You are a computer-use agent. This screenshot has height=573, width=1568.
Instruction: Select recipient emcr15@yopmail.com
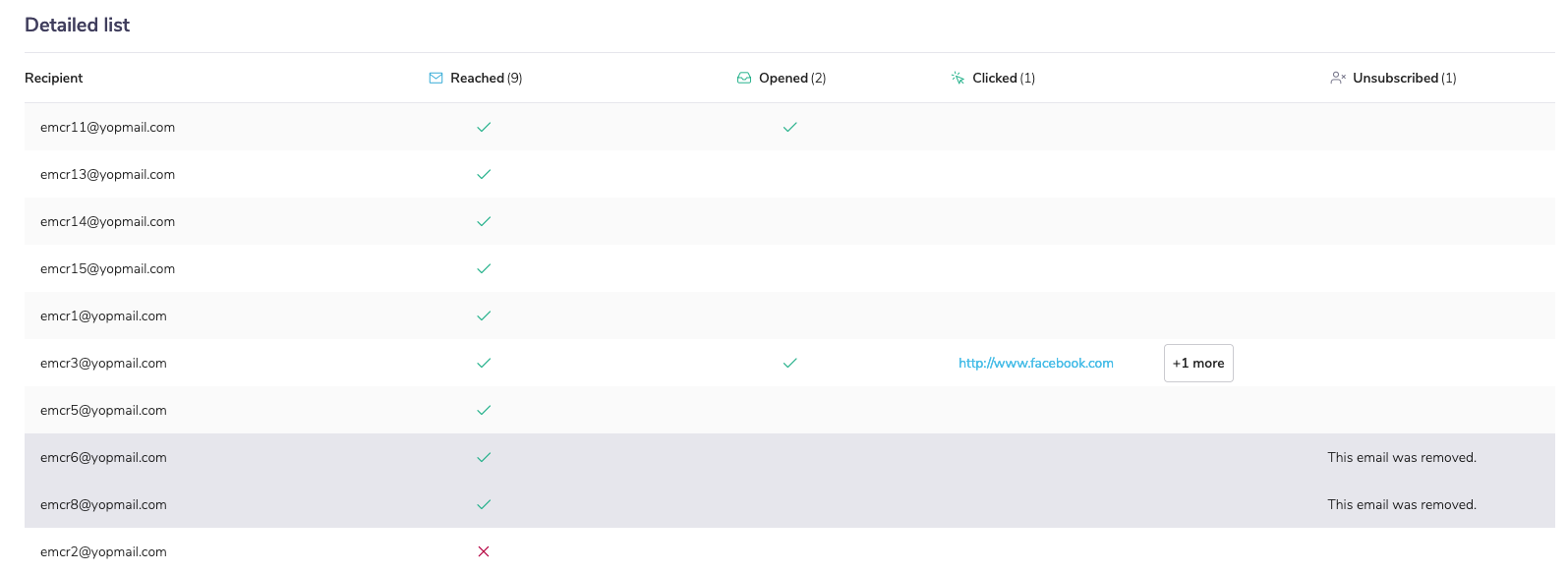pyautogui.click(x=108, y=268)
